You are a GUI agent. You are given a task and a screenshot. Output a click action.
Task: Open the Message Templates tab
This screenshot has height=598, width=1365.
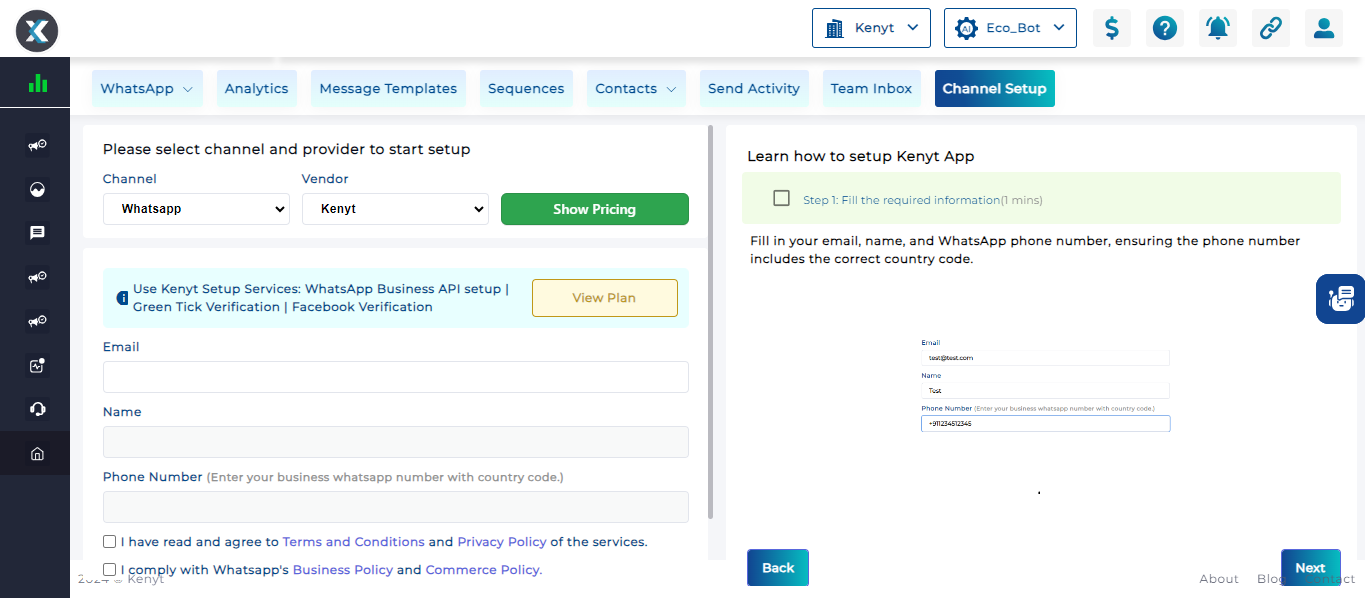388,88
